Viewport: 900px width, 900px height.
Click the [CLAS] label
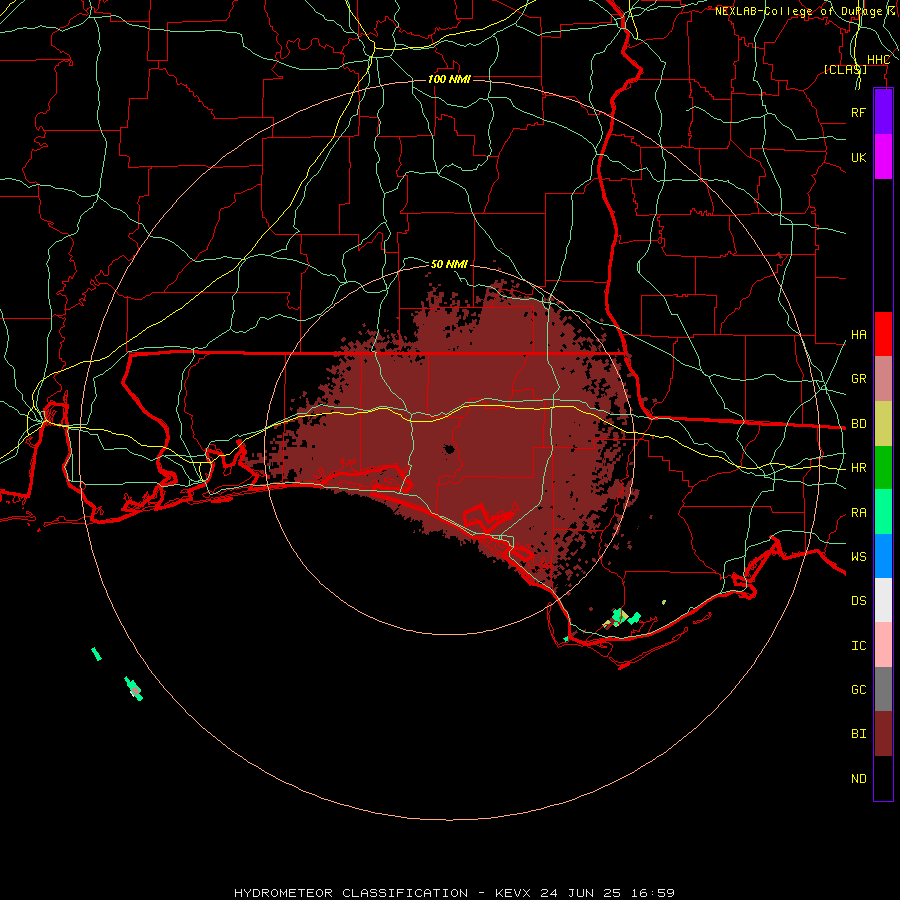pos(845,69)
